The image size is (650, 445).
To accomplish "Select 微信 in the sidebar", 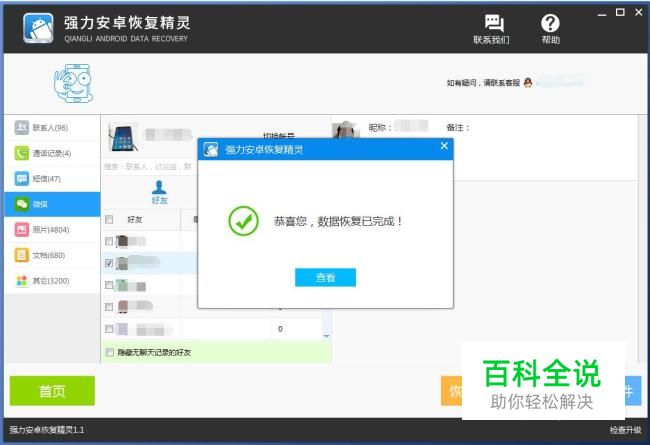I will point(52,204).
